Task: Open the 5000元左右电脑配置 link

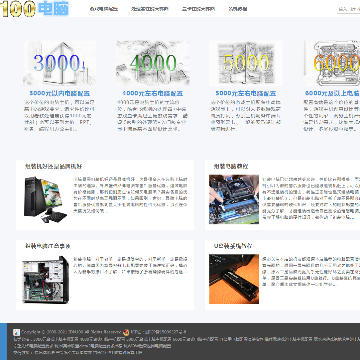Action: click(x=246, y=93)
